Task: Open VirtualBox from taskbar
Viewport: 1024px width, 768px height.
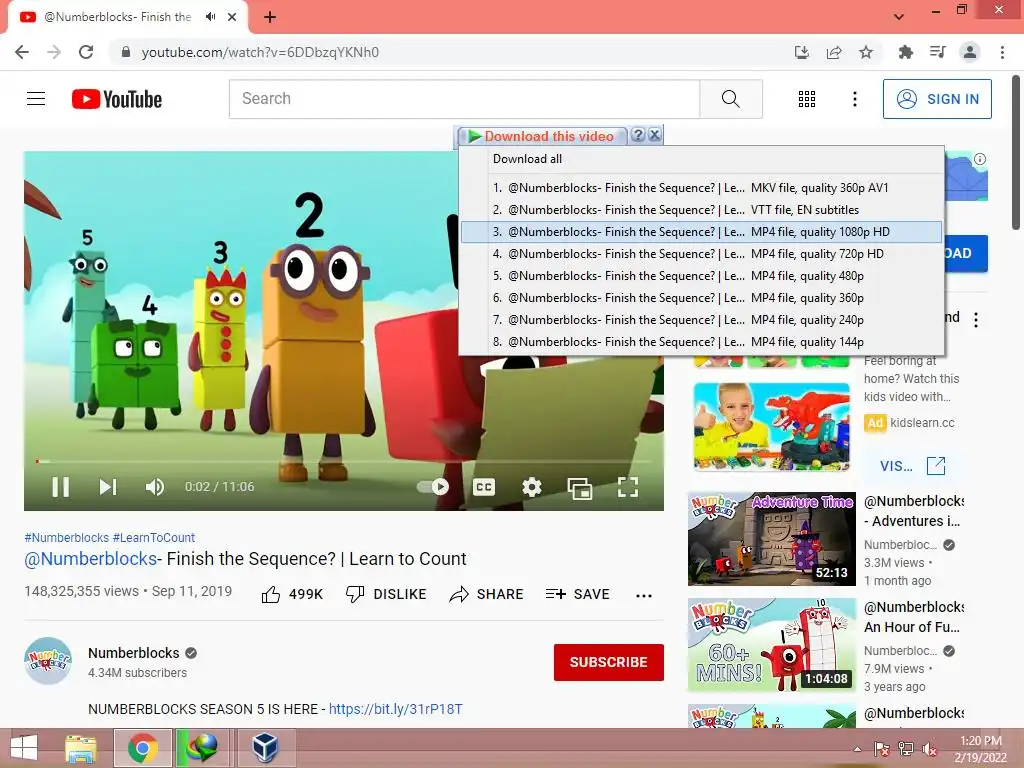Action: click(265, 748)
